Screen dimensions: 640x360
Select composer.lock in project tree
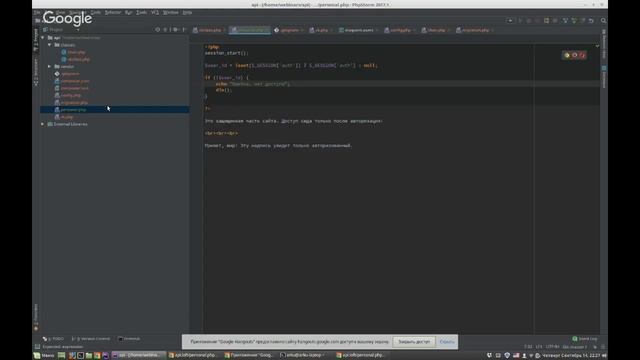click(75, 88)
